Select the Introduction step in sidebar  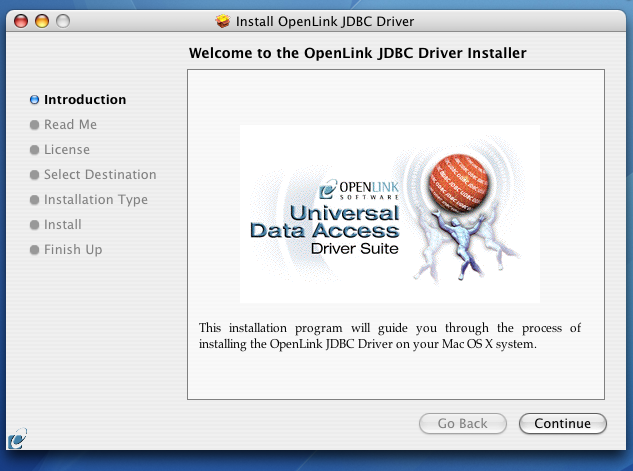85,100
